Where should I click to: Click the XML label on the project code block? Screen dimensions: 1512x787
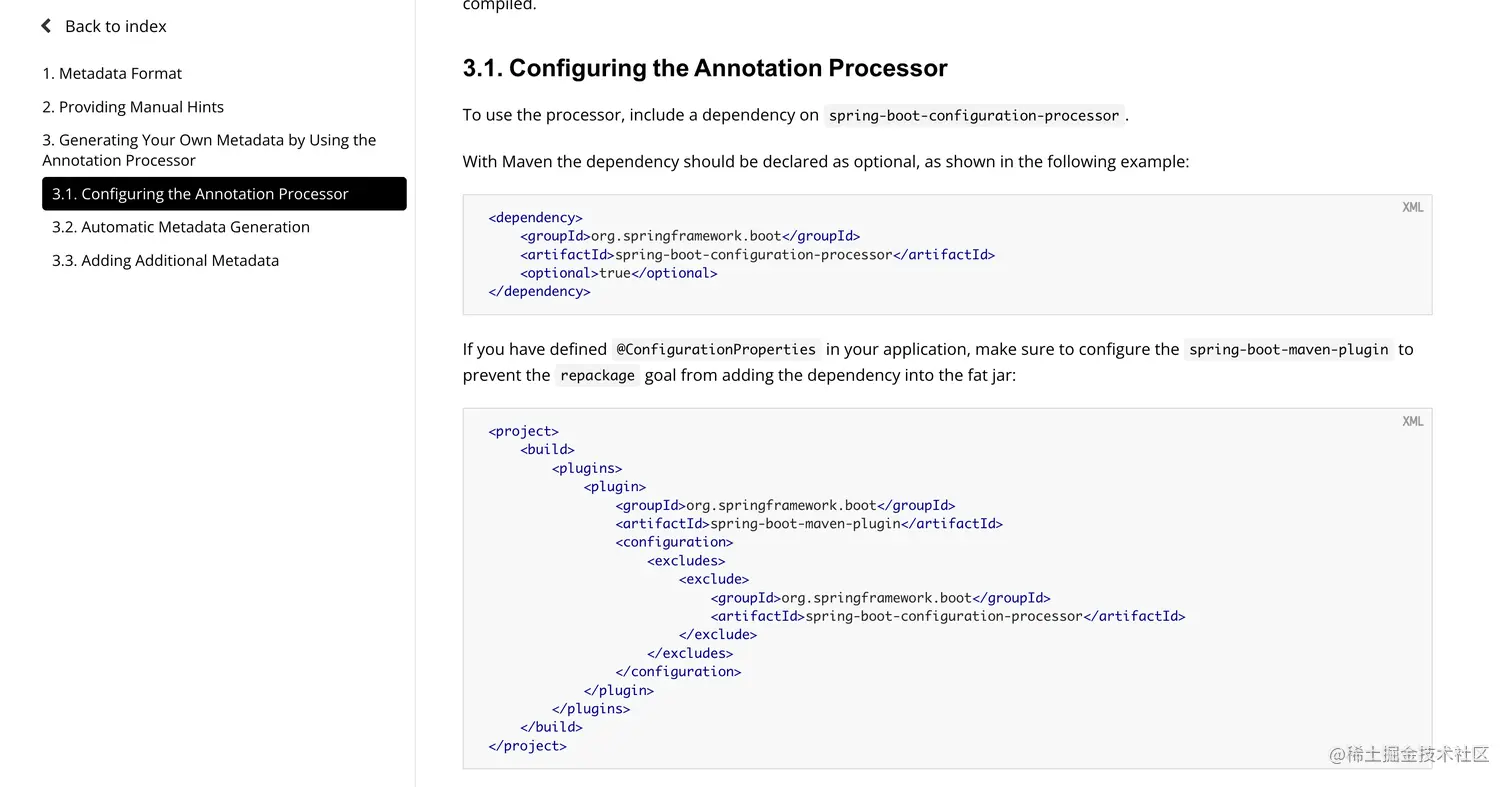[x=1412, y=421]
